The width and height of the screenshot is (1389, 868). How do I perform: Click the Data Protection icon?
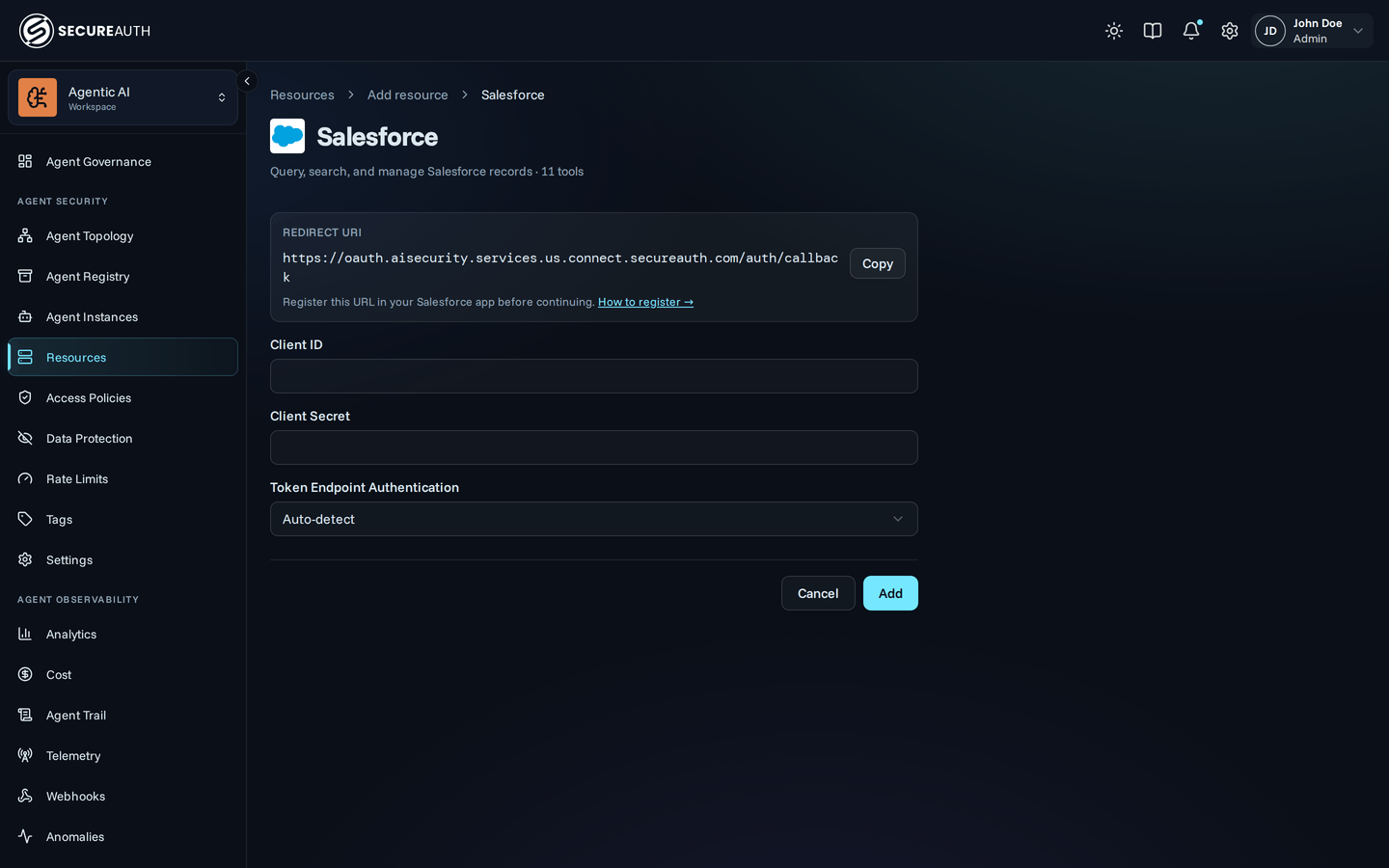click(x=25, y=438)
